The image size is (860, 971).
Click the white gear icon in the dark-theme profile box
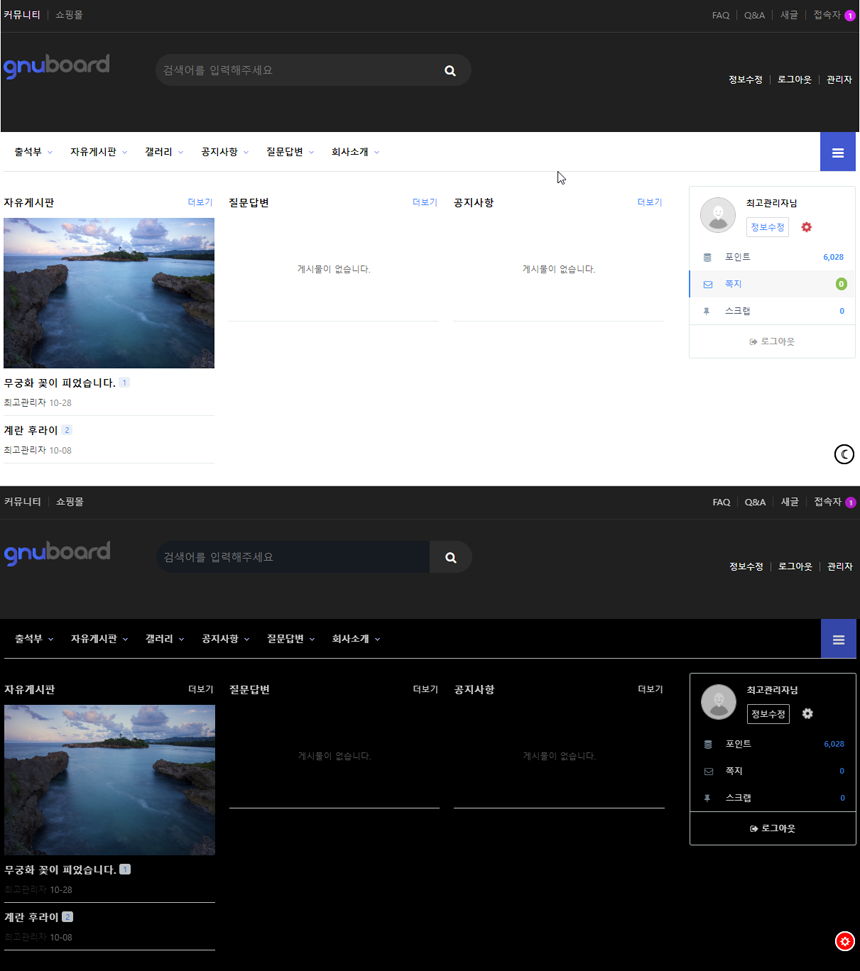click(807, 714)
